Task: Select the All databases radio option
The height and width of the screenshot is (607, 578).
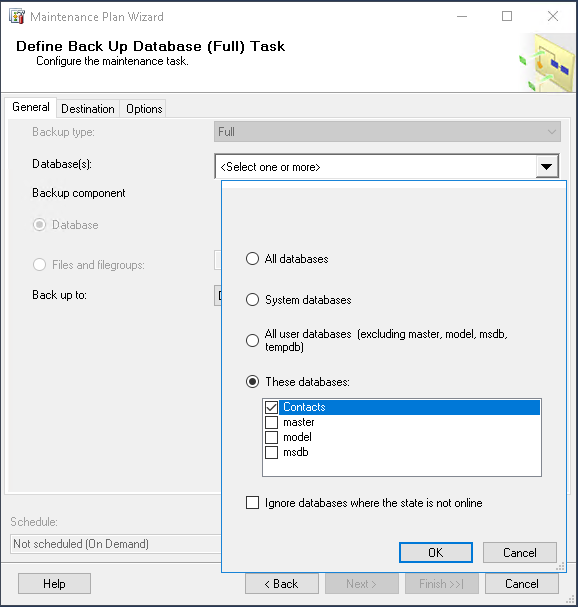Action: pos(252,259)
